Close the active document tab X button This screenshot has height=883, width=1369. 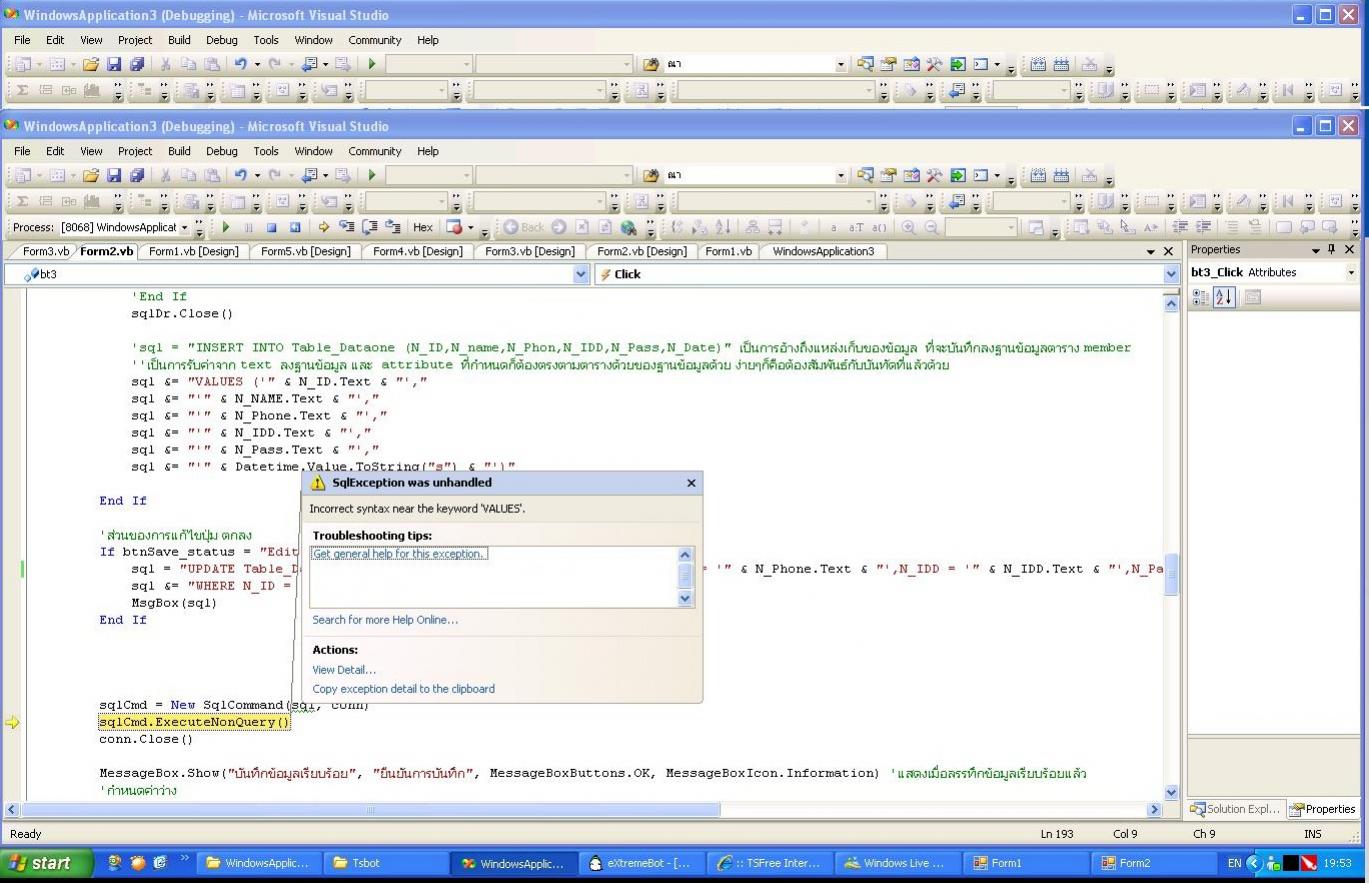pyautogui.click(x=1168, y=251)
